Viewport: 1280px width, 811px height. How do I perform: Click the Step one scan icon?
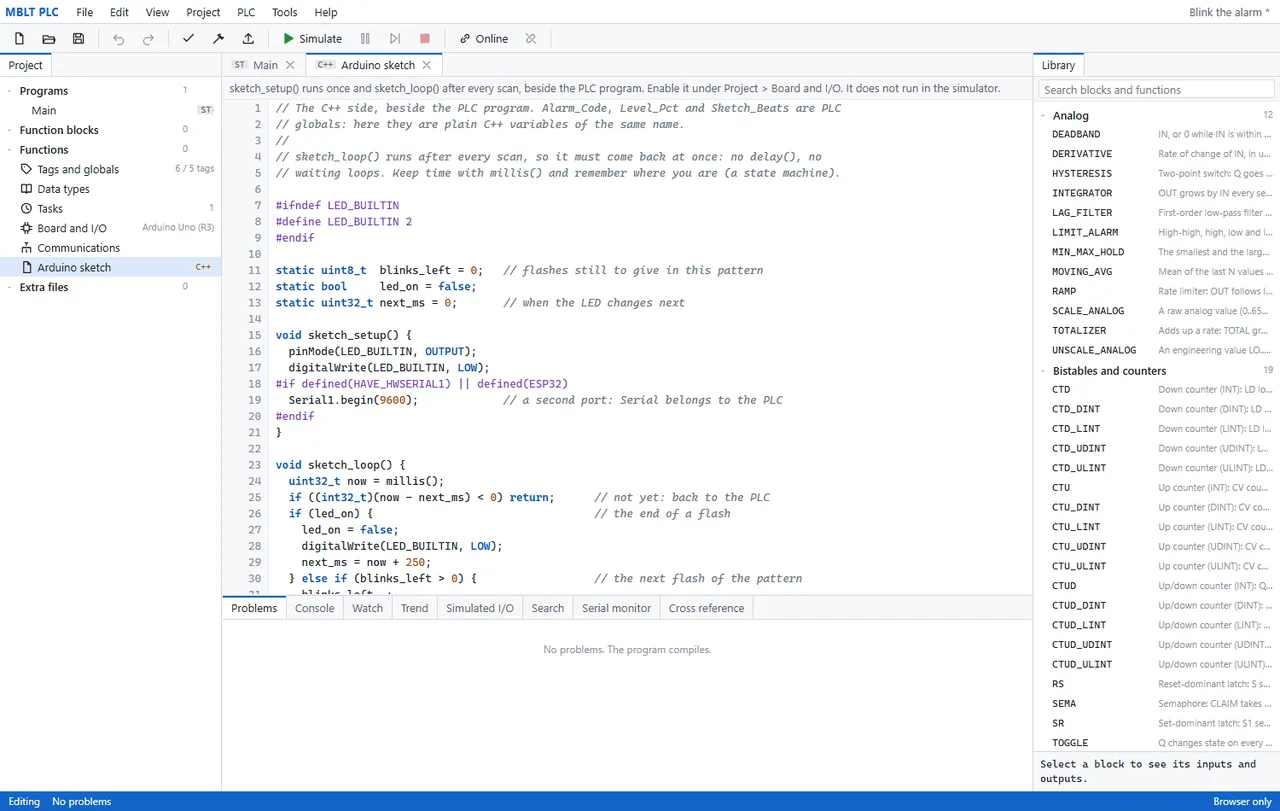395,39
